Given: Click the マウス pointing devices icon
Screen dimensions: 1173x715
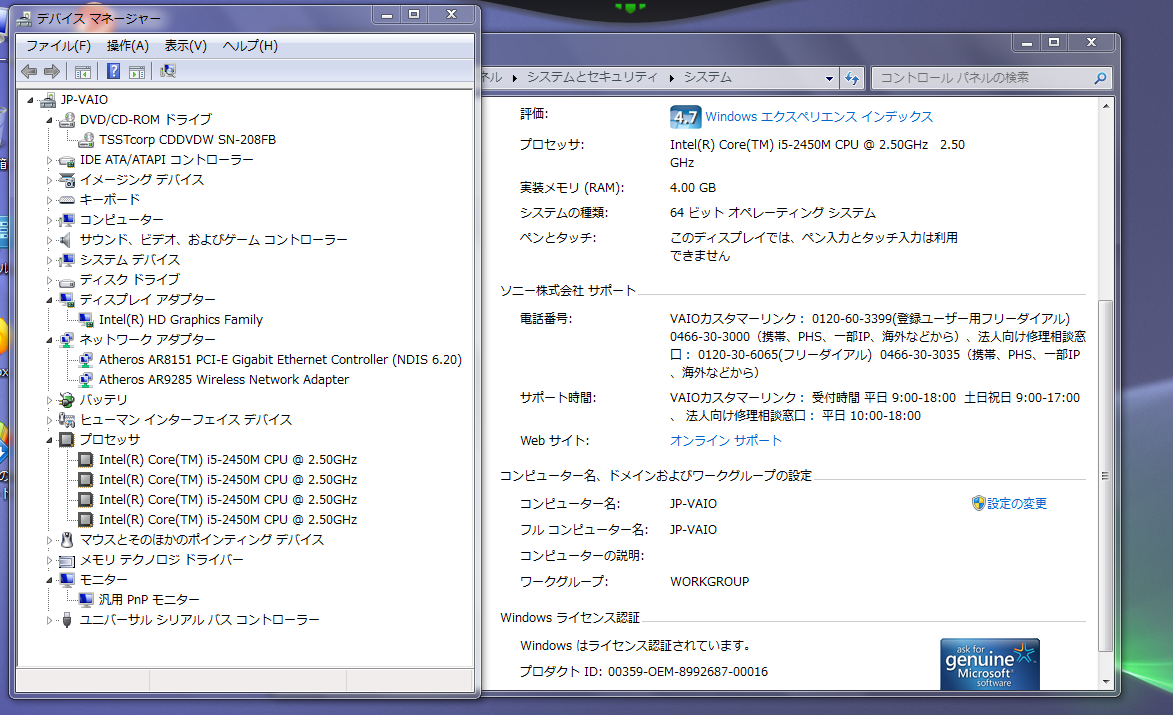Looking at the screenshot, I should 67,539.
